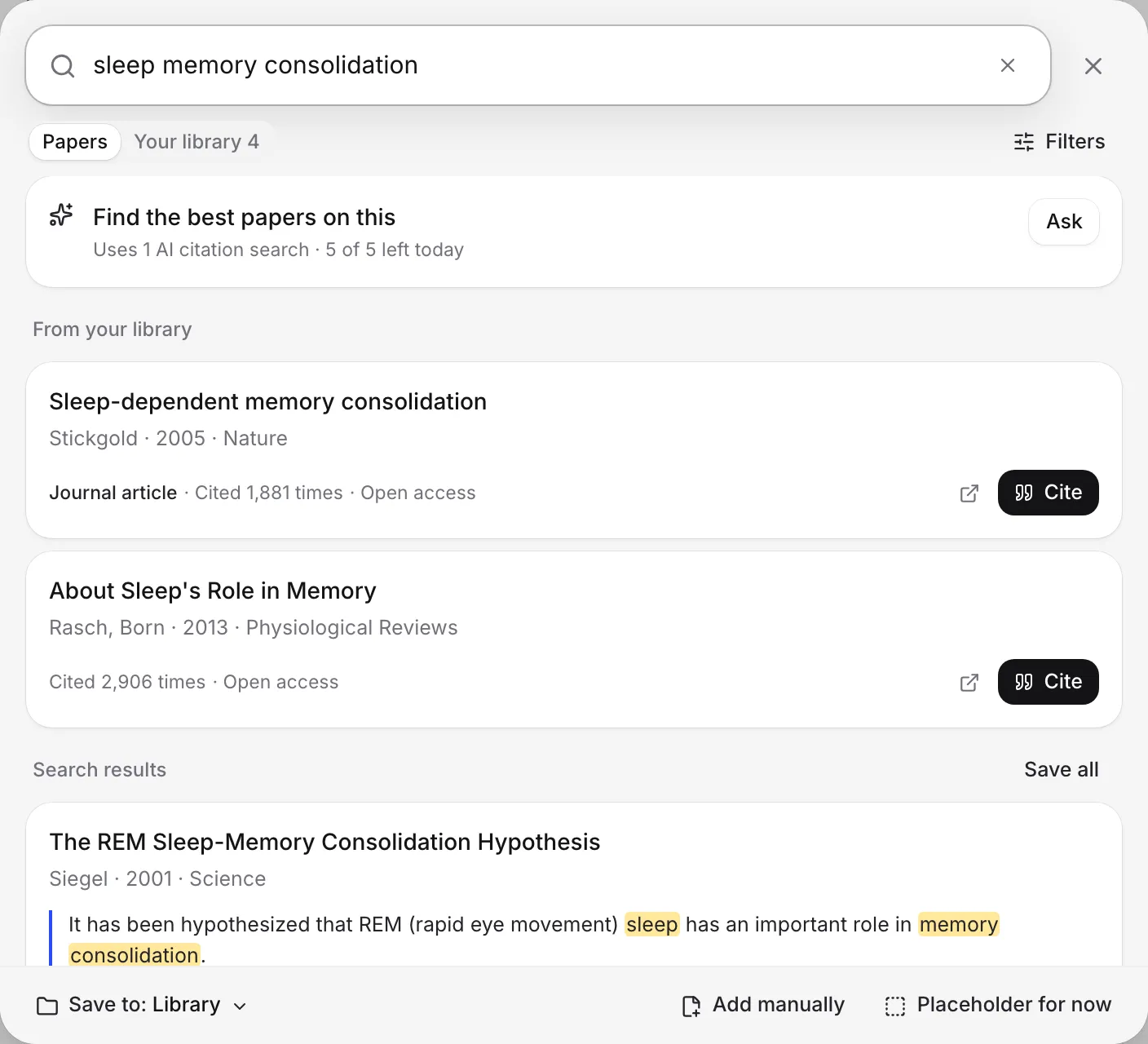Cite the Stickgold 2005 paper

pyautogui.click(x=1048, y=493)
